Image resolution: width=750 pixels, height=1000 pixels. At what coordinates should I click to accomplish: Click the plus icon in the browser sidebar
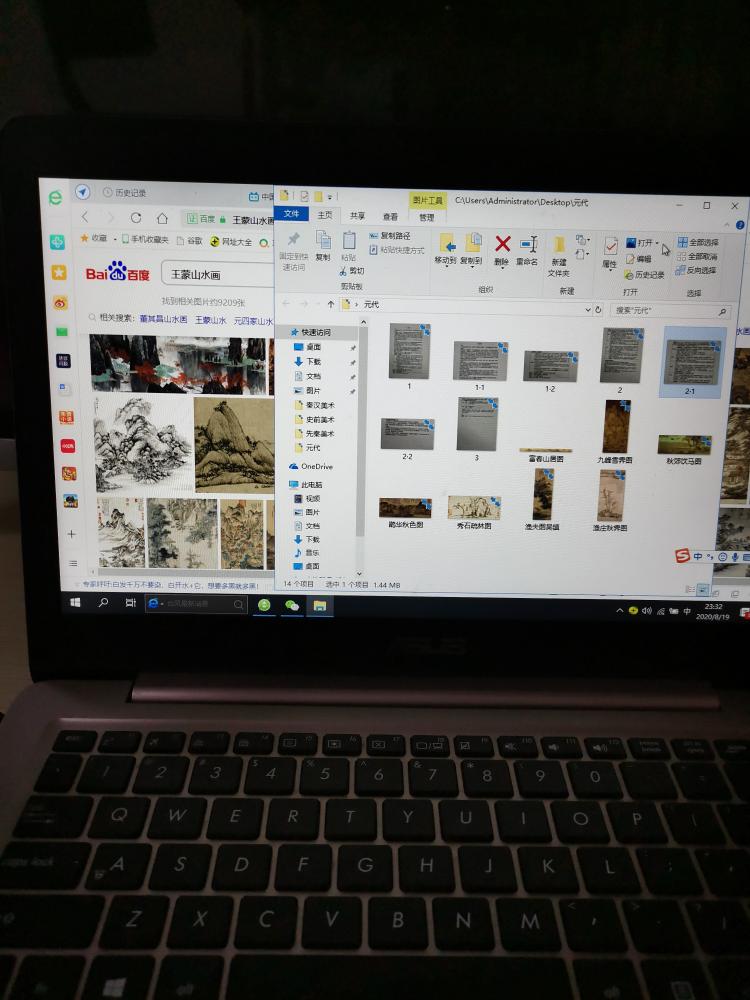click(x=72, y=534)
